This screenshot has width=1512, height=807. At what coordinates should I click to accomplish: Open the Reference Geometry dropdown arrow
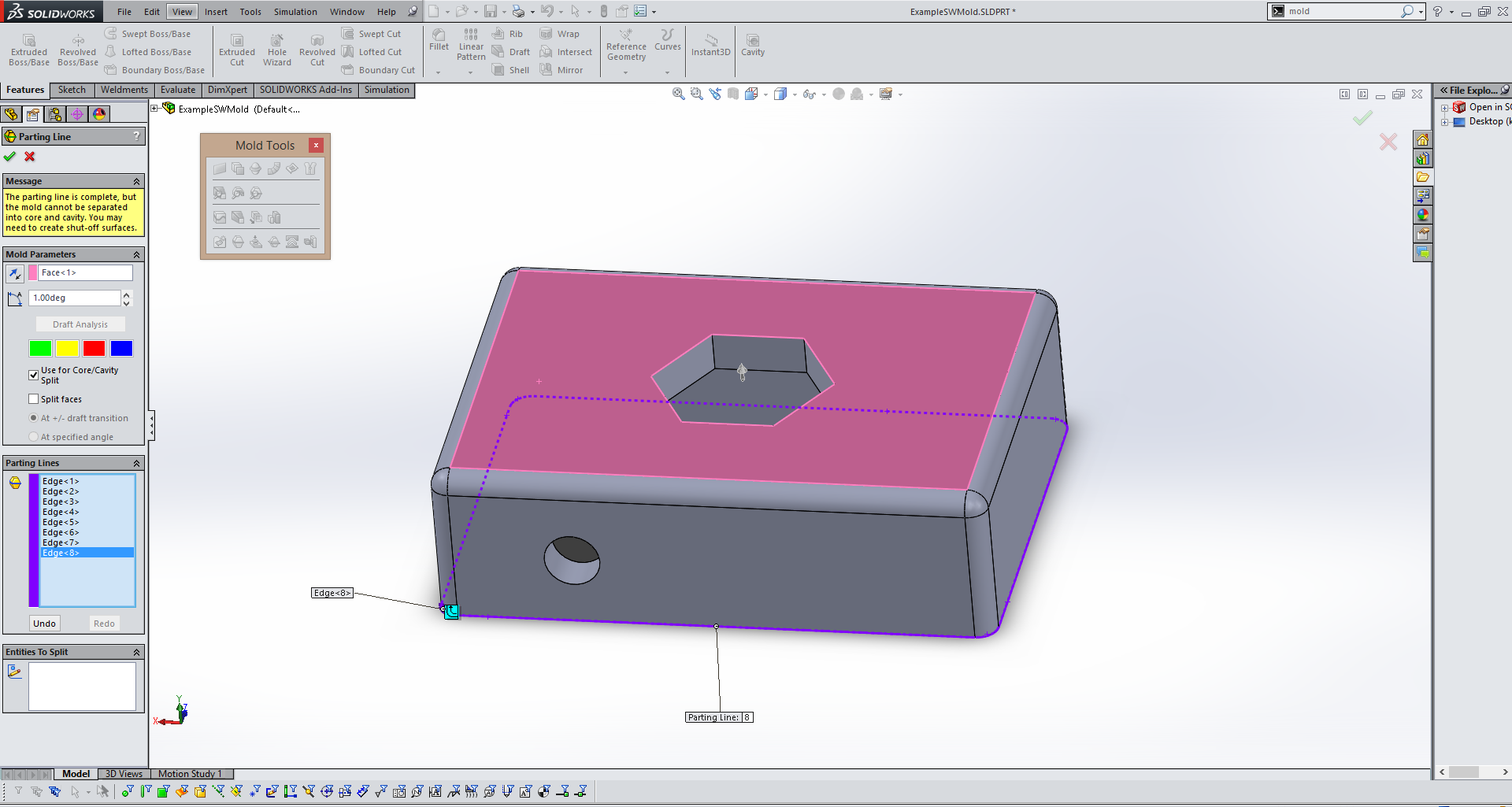pos(626,72)
